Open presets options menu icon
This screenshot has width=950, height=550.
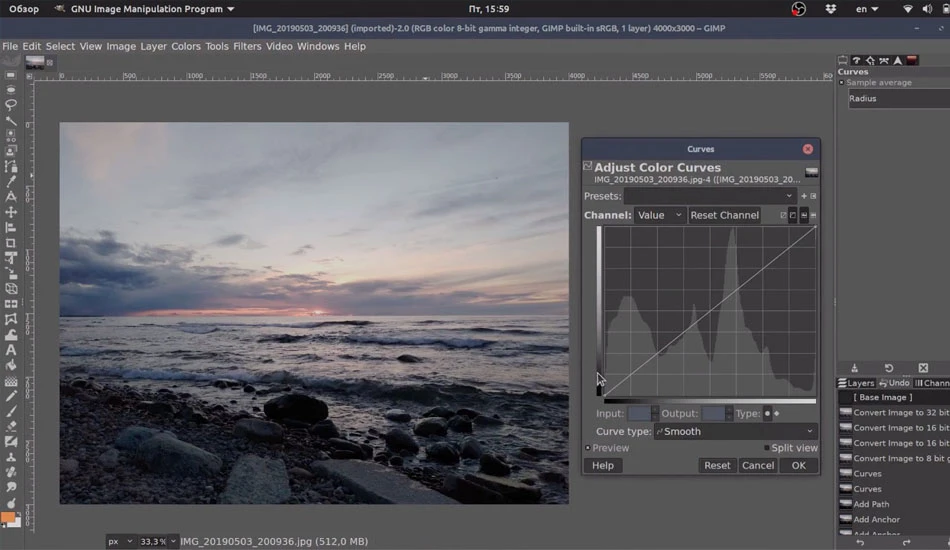813,196
